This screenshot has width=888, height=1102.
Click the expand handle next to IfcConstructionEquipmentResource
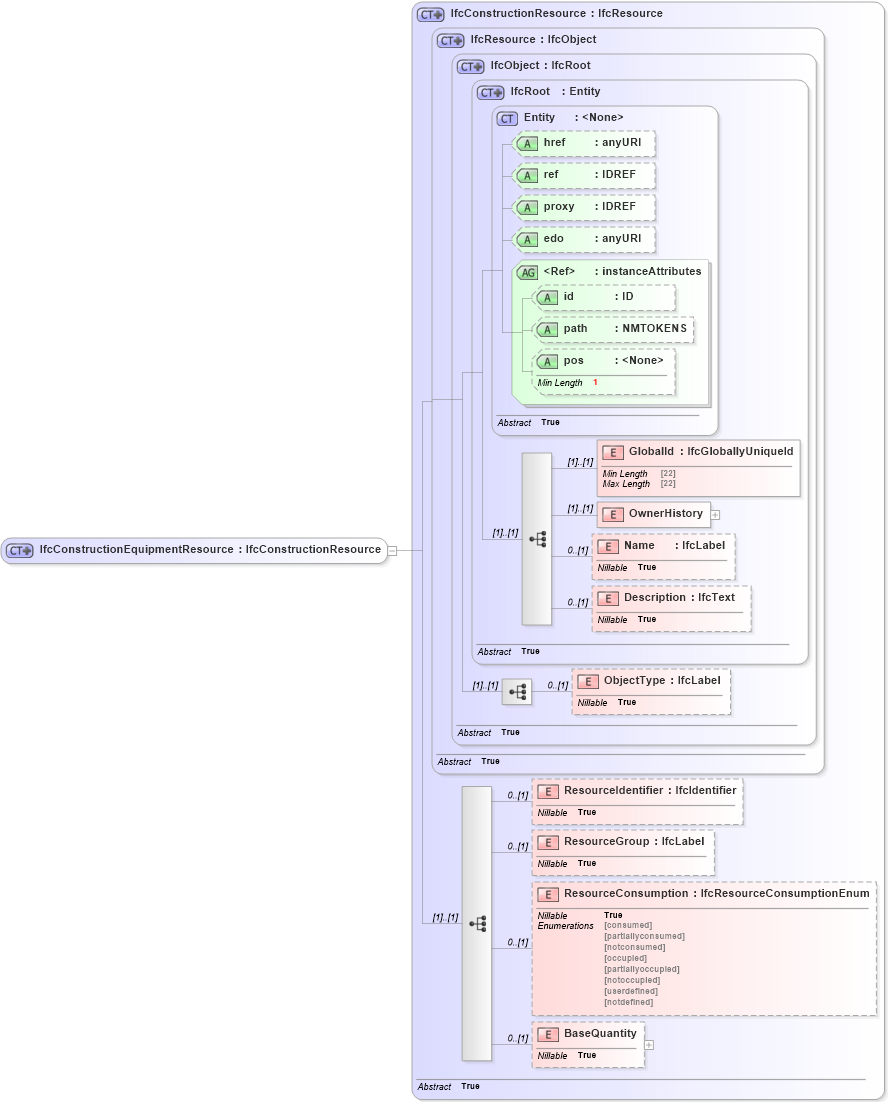pyautogui.click(x=394, y=549)
